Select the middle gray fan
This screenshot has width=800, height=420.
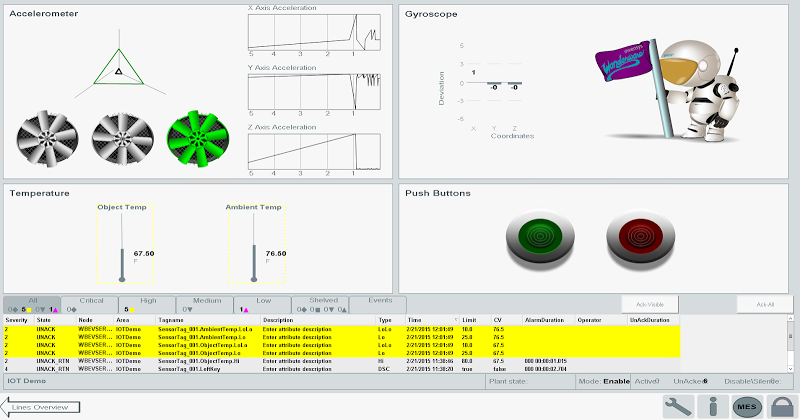(122, 137)
